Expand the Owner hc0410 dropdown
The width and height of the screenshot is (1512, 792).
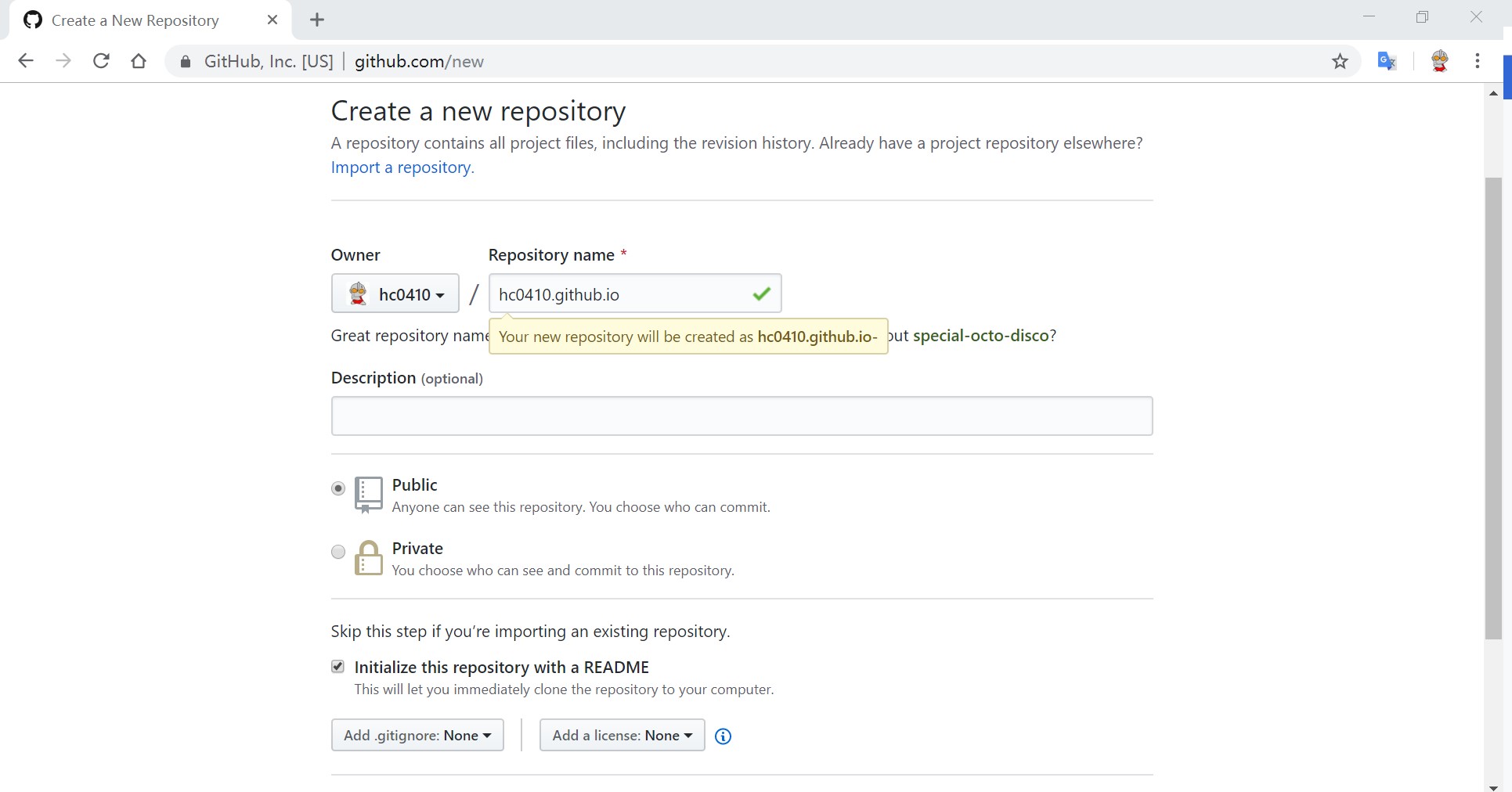395,294
